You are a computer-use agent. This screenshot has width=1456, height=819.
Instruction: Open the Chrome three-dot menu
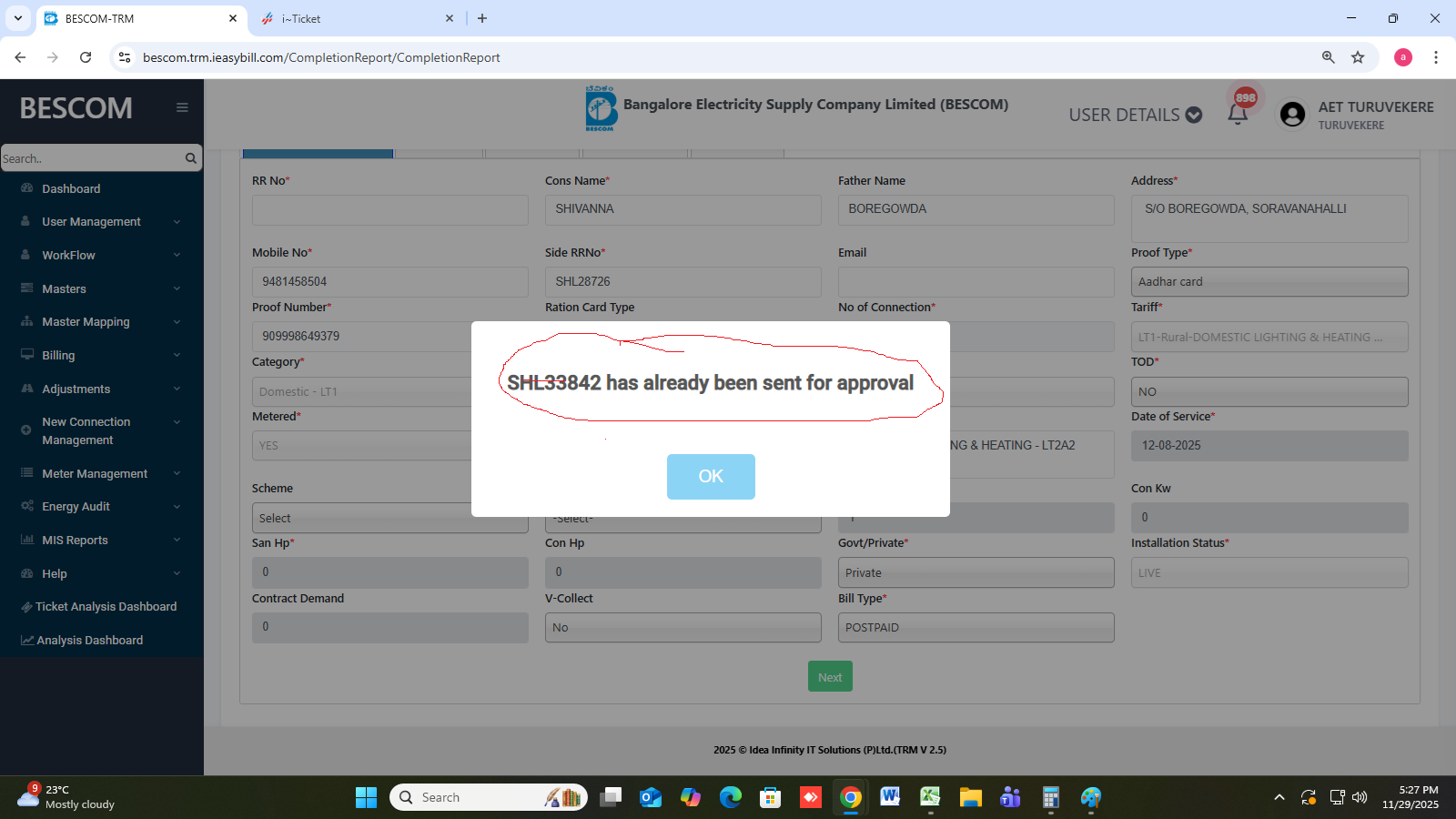point(1436,57)
